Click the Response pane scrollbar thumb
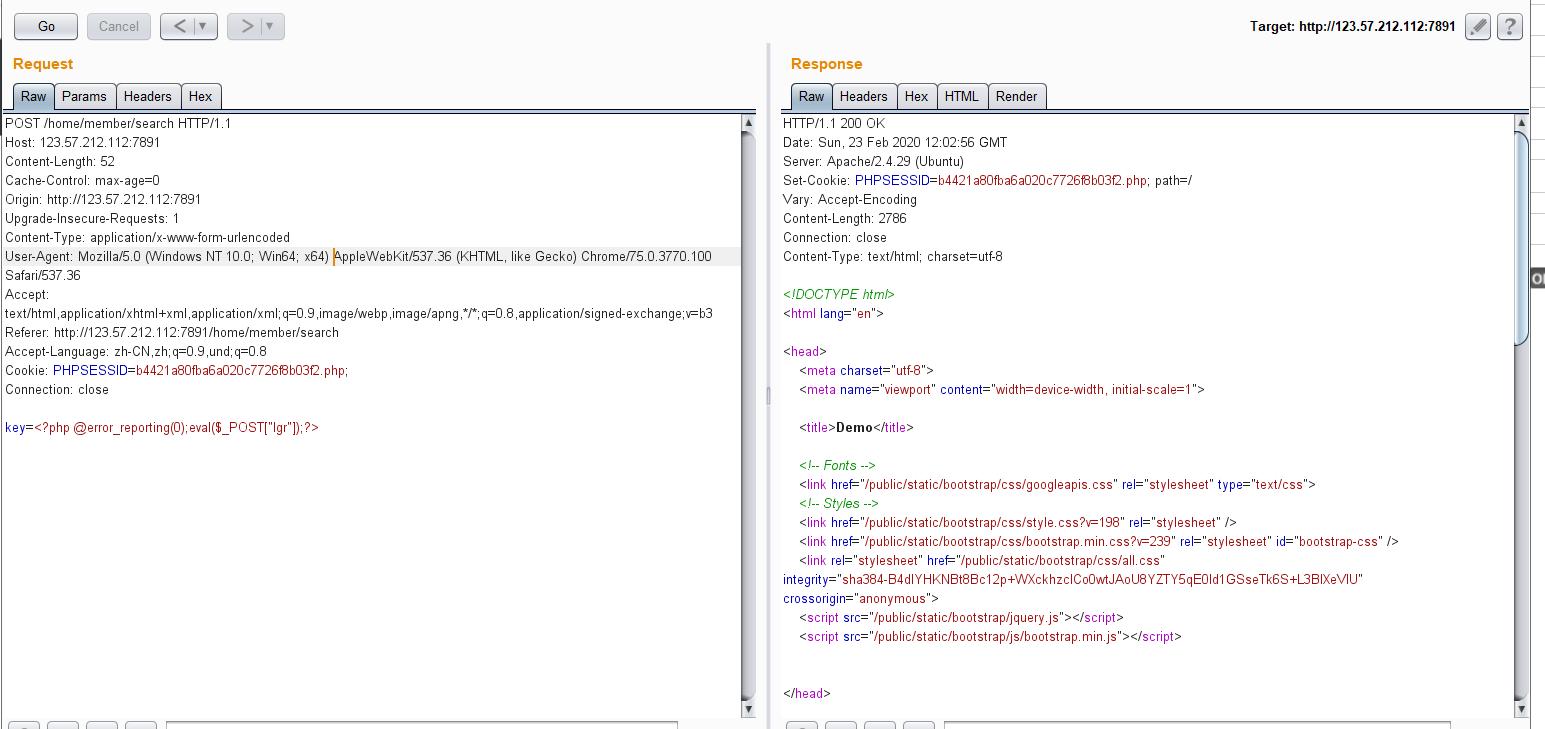The image size is (1545, 729). point(1521,238)
